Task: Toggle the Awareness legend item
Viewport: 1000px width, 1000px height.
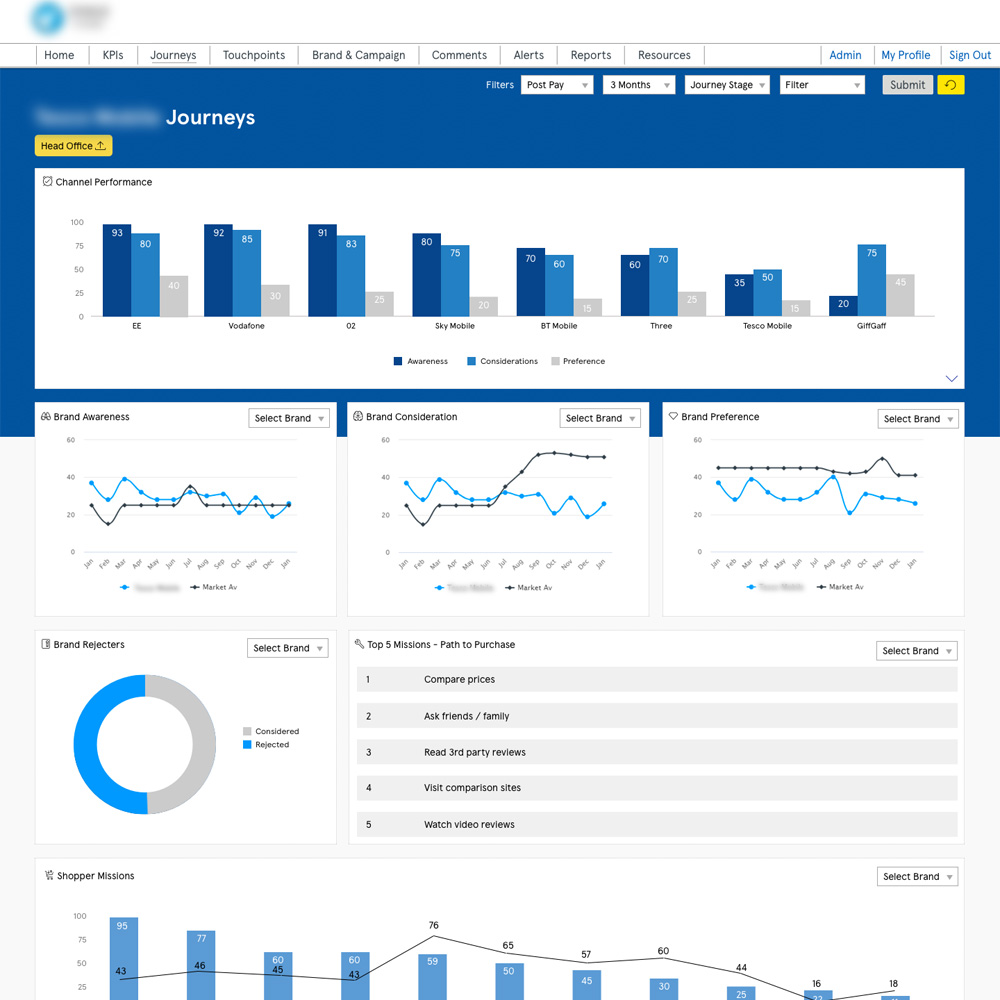Action: 421,361
